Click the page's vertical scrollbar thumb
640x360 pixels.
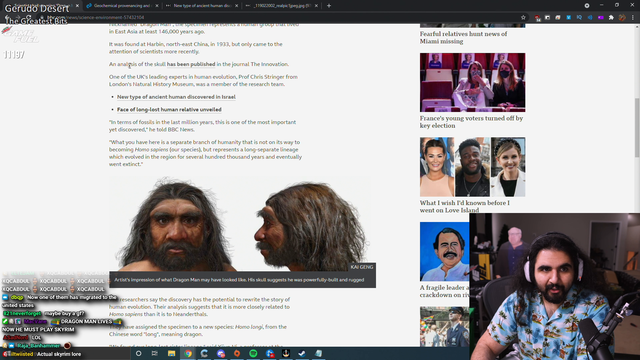(637, 127)
